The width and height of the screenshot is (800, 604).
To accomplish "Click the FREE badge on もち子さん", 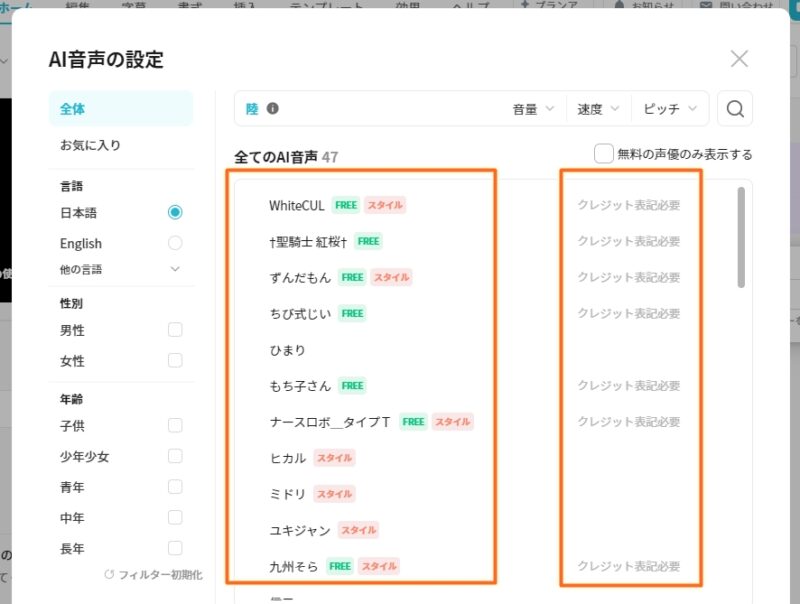I will point(352,386).
